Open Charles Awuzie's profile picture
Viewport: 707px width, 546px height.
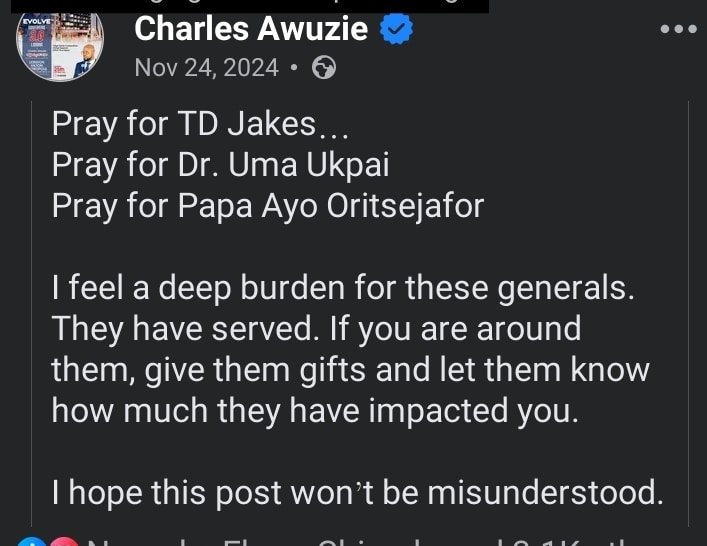(x=60, y=44)
